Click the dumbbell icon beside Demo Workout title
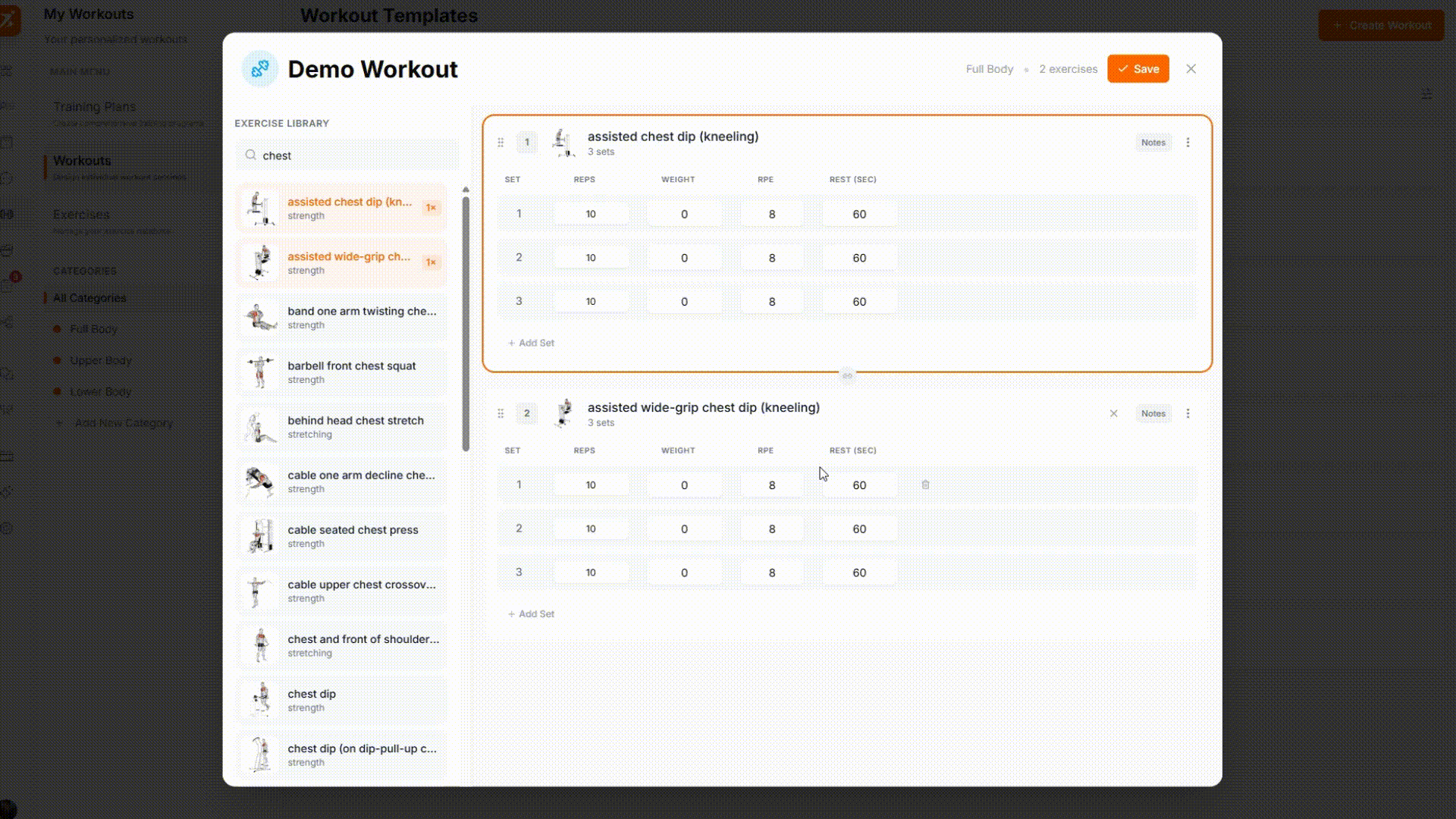The width and height of the screenshot is (1456, 819). coord(259,69)
